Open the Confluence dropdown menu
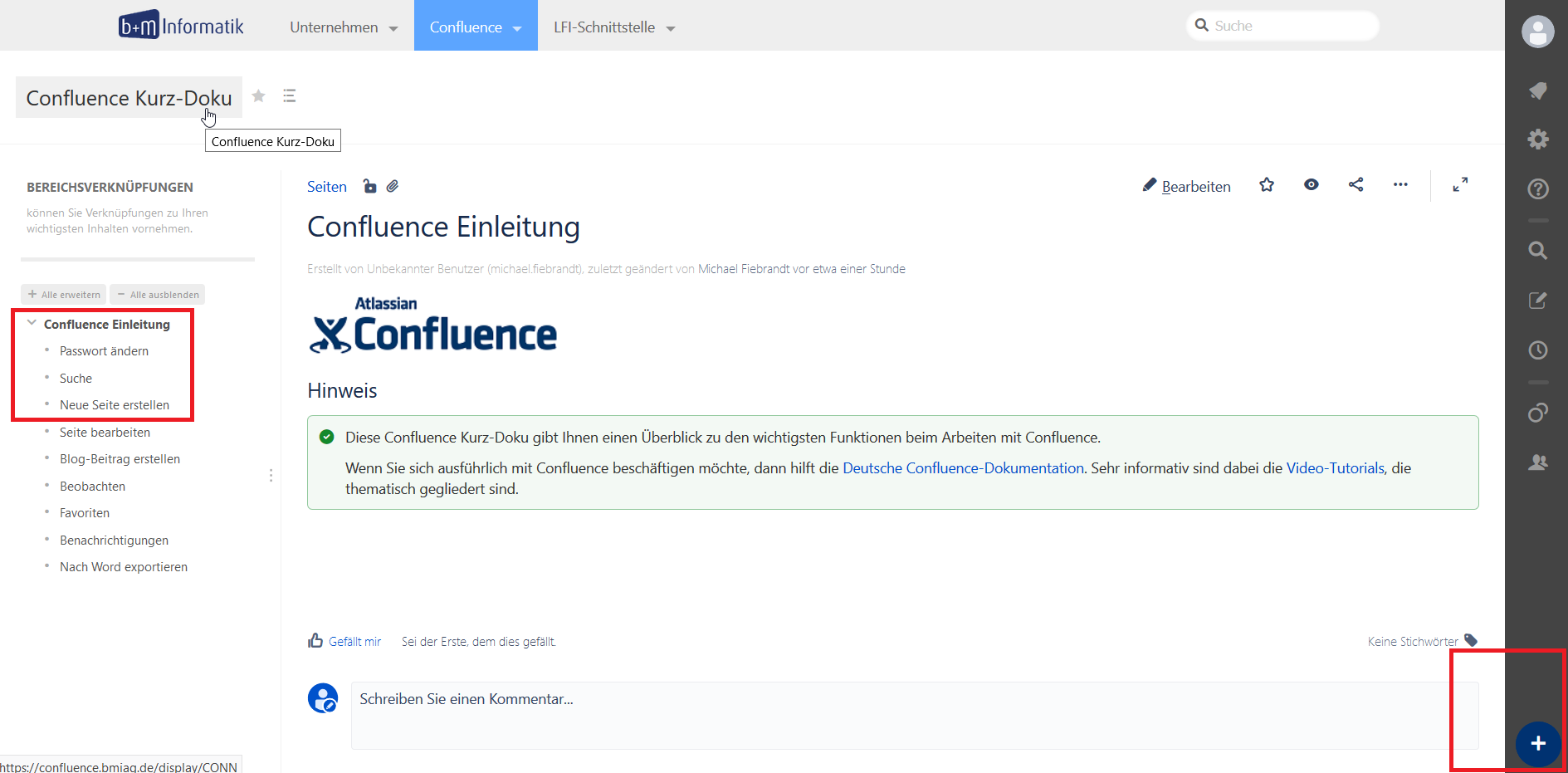The width and height of the screenshot is (1568, 773). click(476, 27)
